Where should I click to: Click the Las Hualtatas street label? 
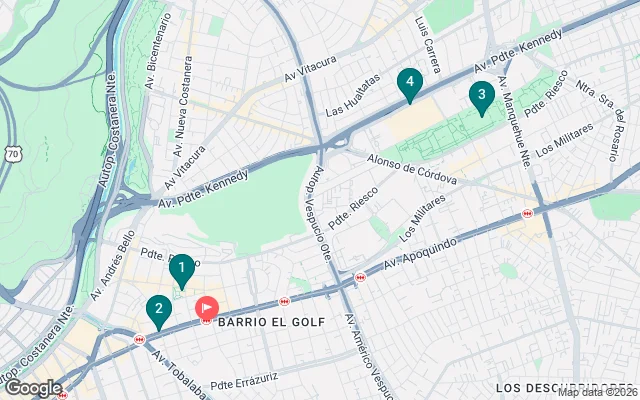(x=353, y=95)
